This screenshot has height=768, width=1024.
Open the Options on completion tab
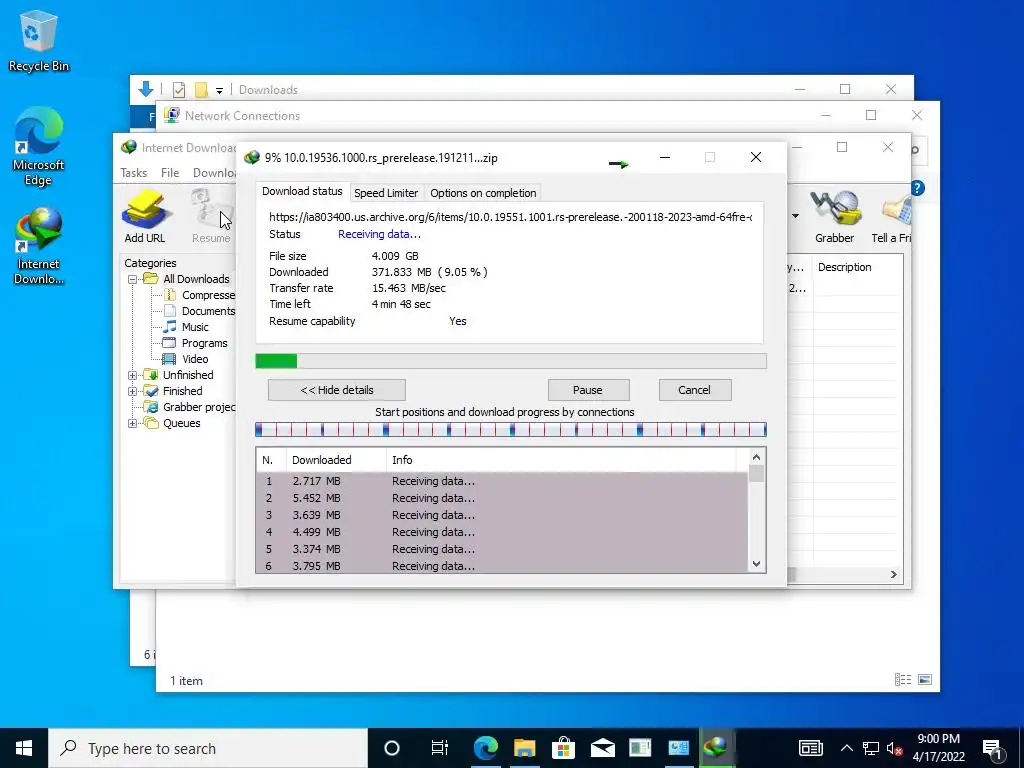click(483, 193)
